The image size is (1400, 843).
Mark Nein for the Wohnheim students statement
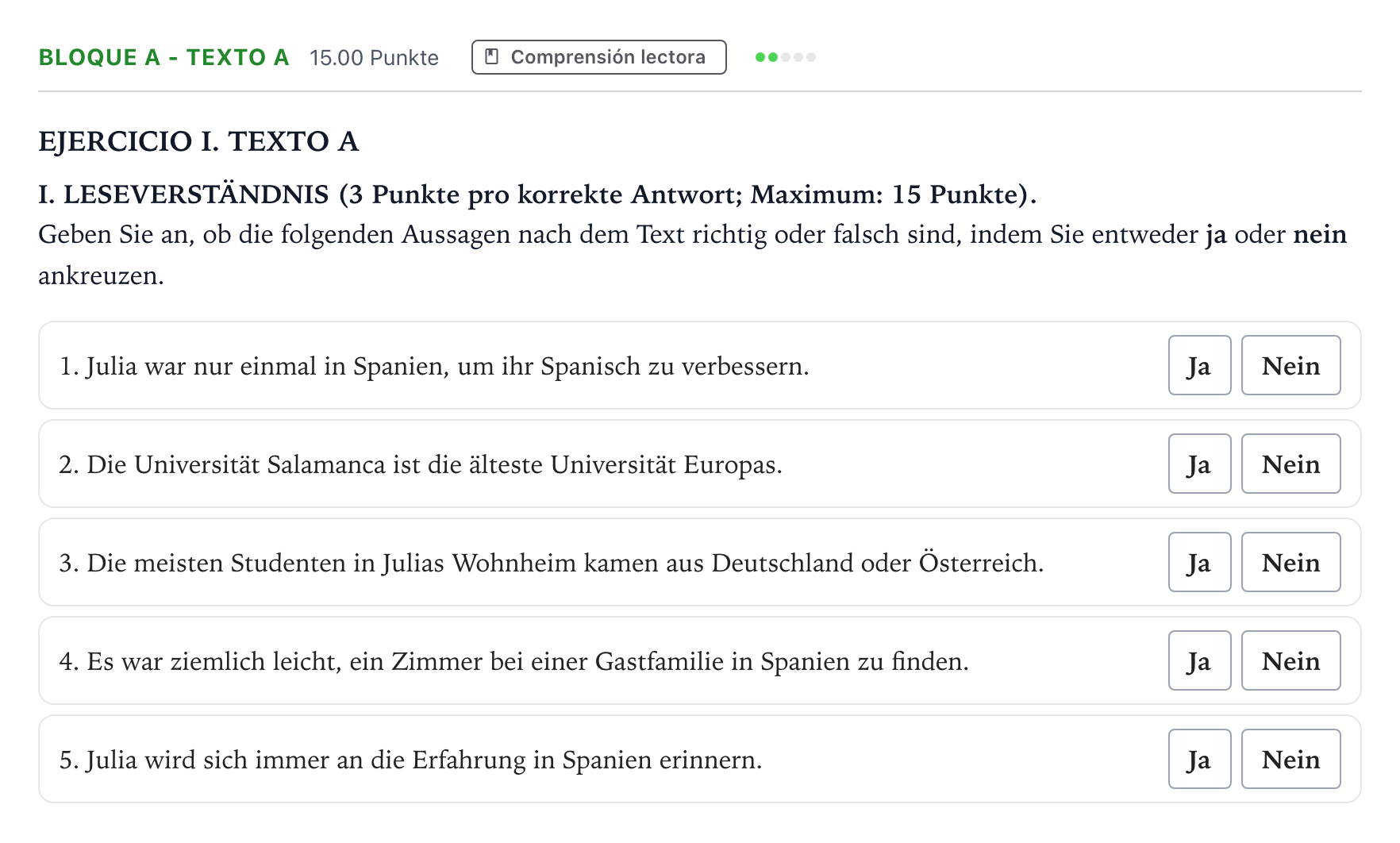[1290, 562]
